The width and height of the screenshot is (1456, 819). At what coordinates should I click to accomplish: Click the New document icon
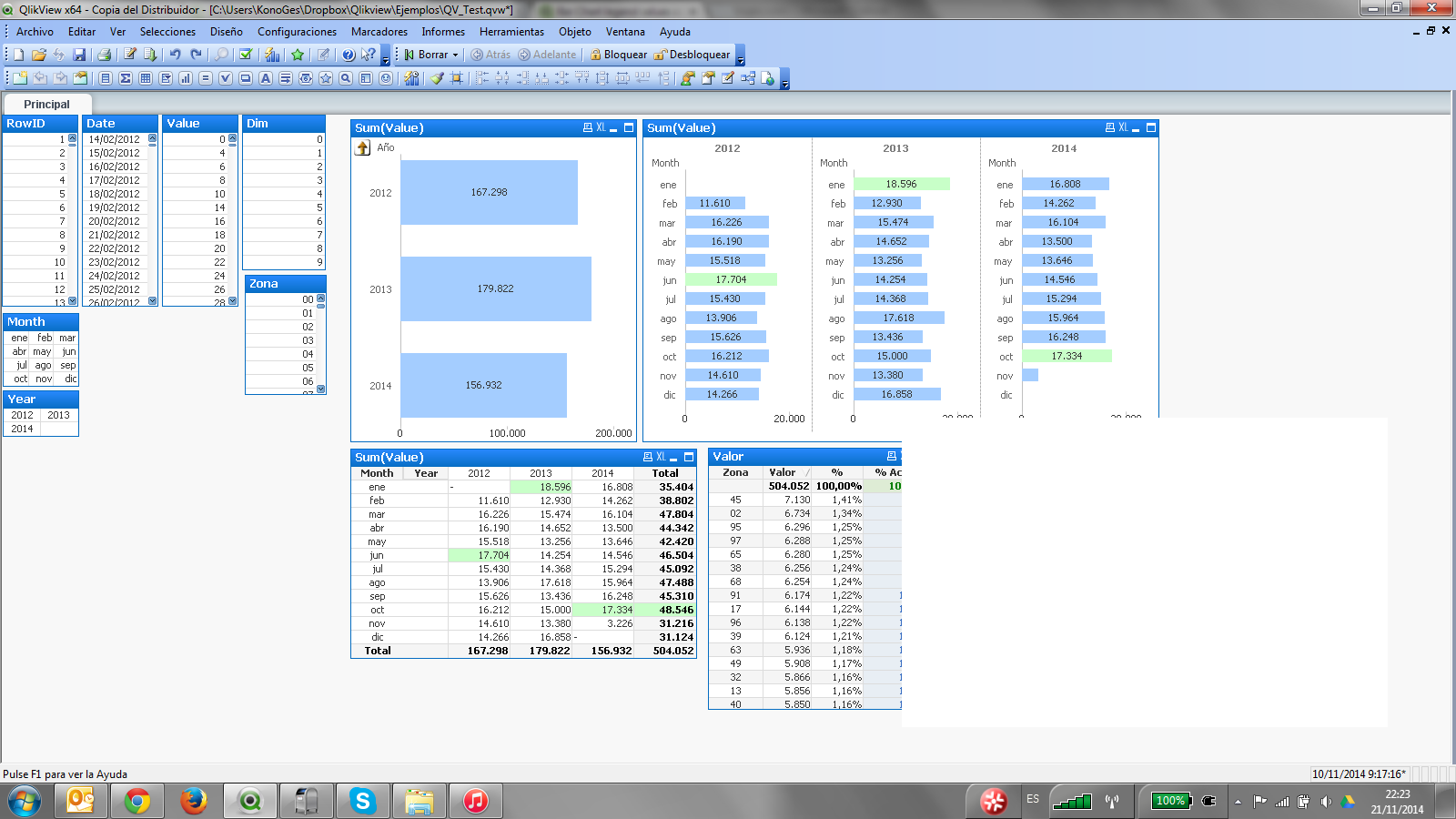click(x=18, y=55)
